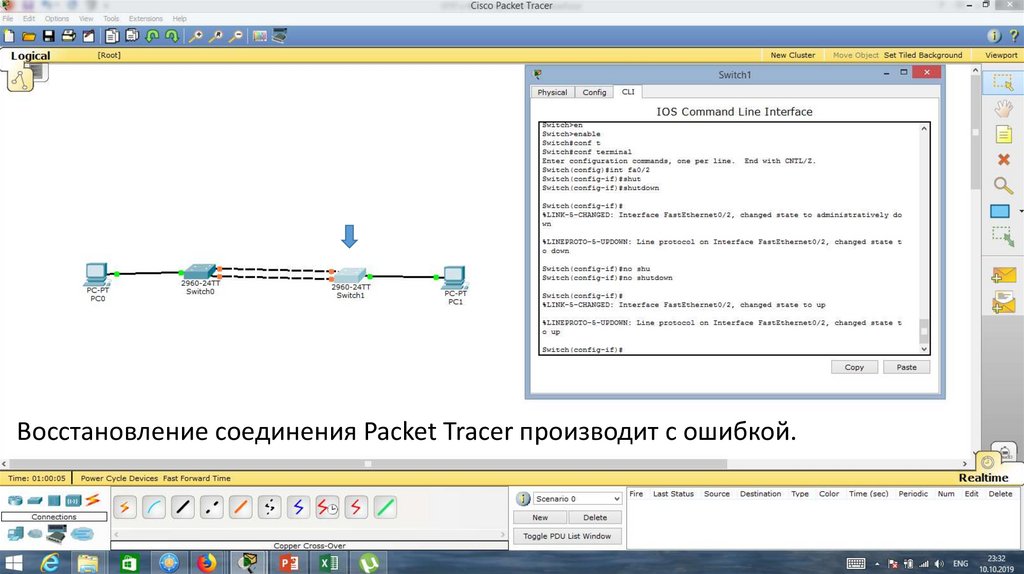The height and width of the screenshot is (574, 1024).
Task: Select the End Devices category
Action: (x=16, y=534)
